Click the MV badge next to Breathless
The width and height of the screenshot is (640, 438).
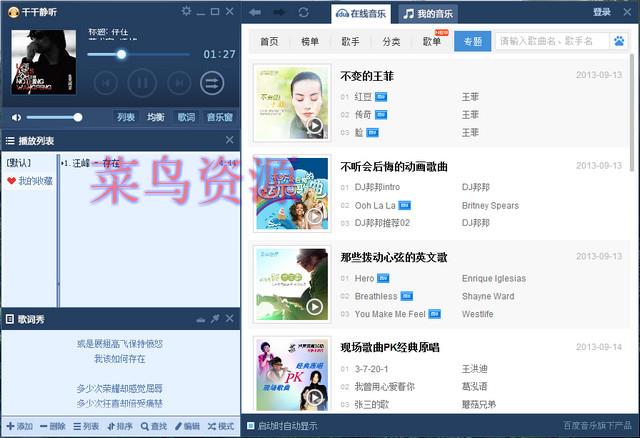coord(407,296)
